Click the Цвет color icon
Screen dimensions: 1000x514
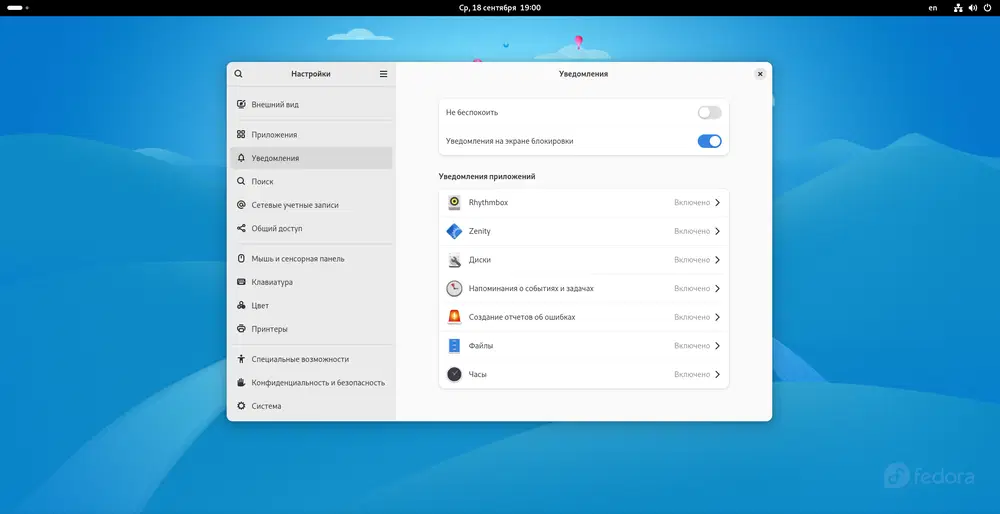[241, 305]
